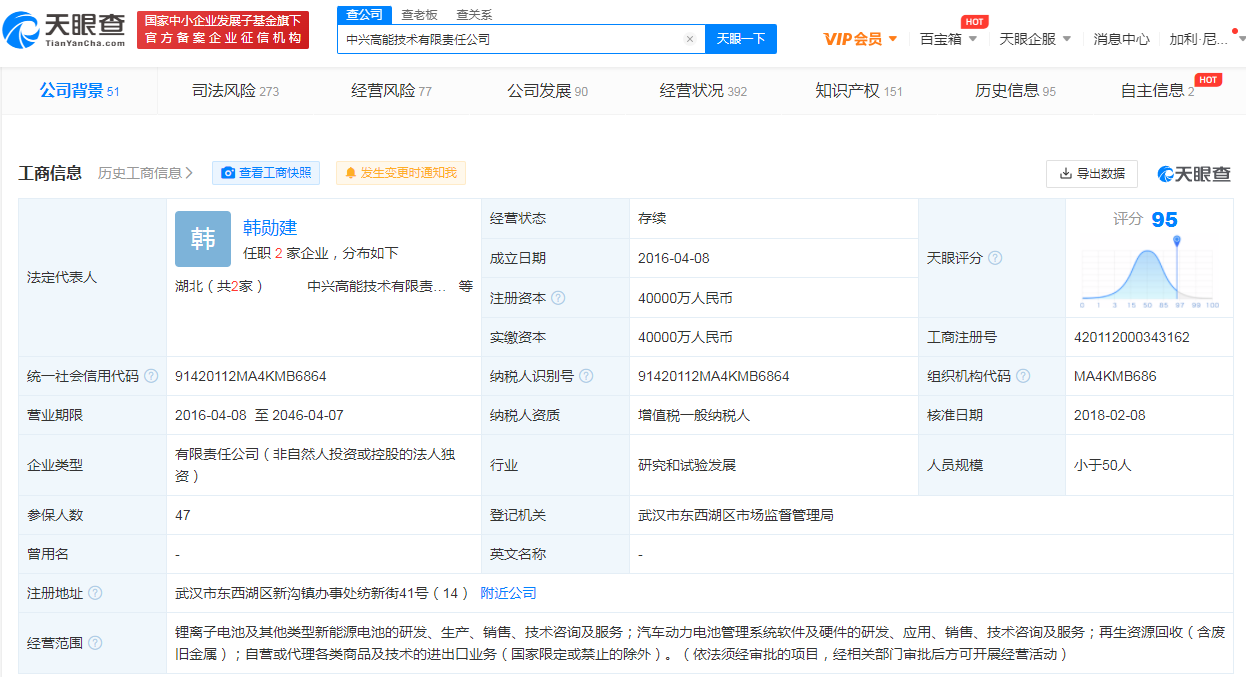This screenshot has width=1246, height=677.
Task: Select the 人员规模 value 小于50人
Action: [1103, 465]
